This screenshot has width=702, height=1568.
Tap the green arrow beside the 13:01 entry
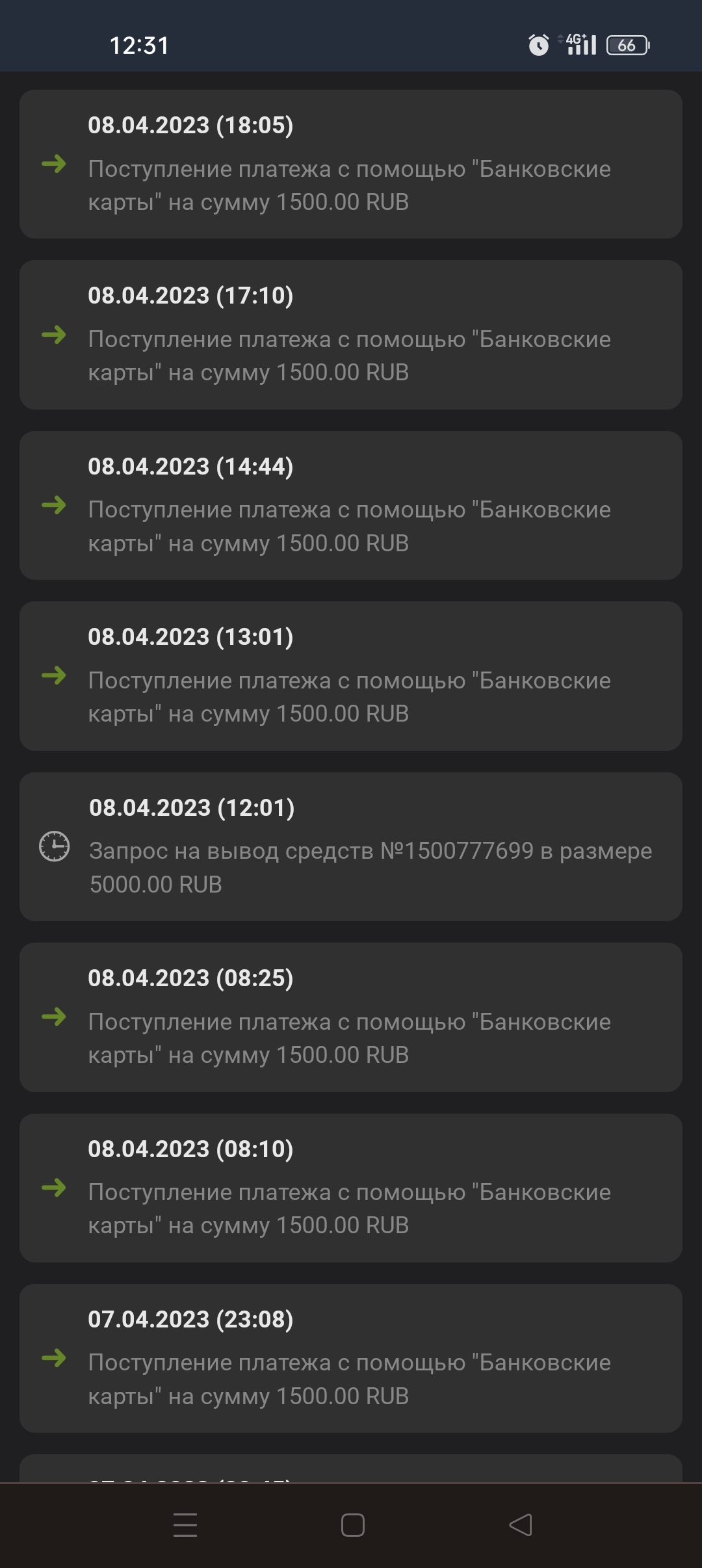[54, 675]
